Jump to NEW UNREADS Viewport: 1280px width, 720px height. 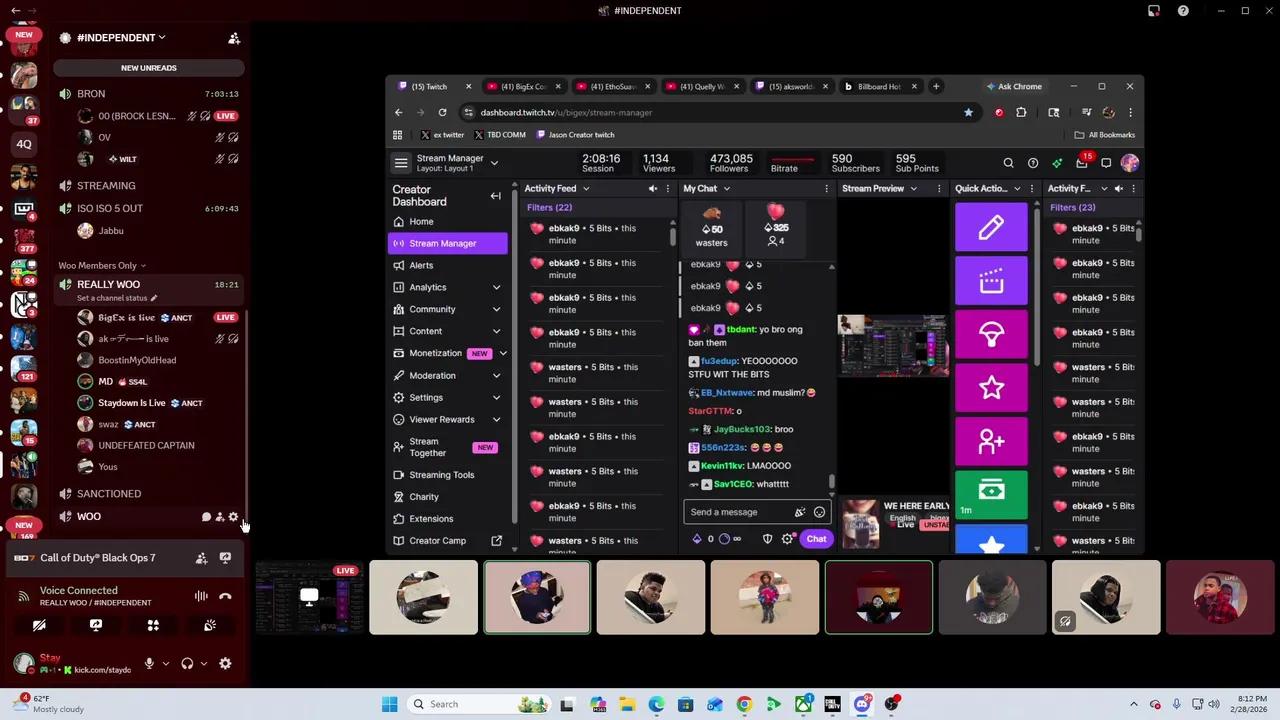pyautogui.click(x=148, y=68)
